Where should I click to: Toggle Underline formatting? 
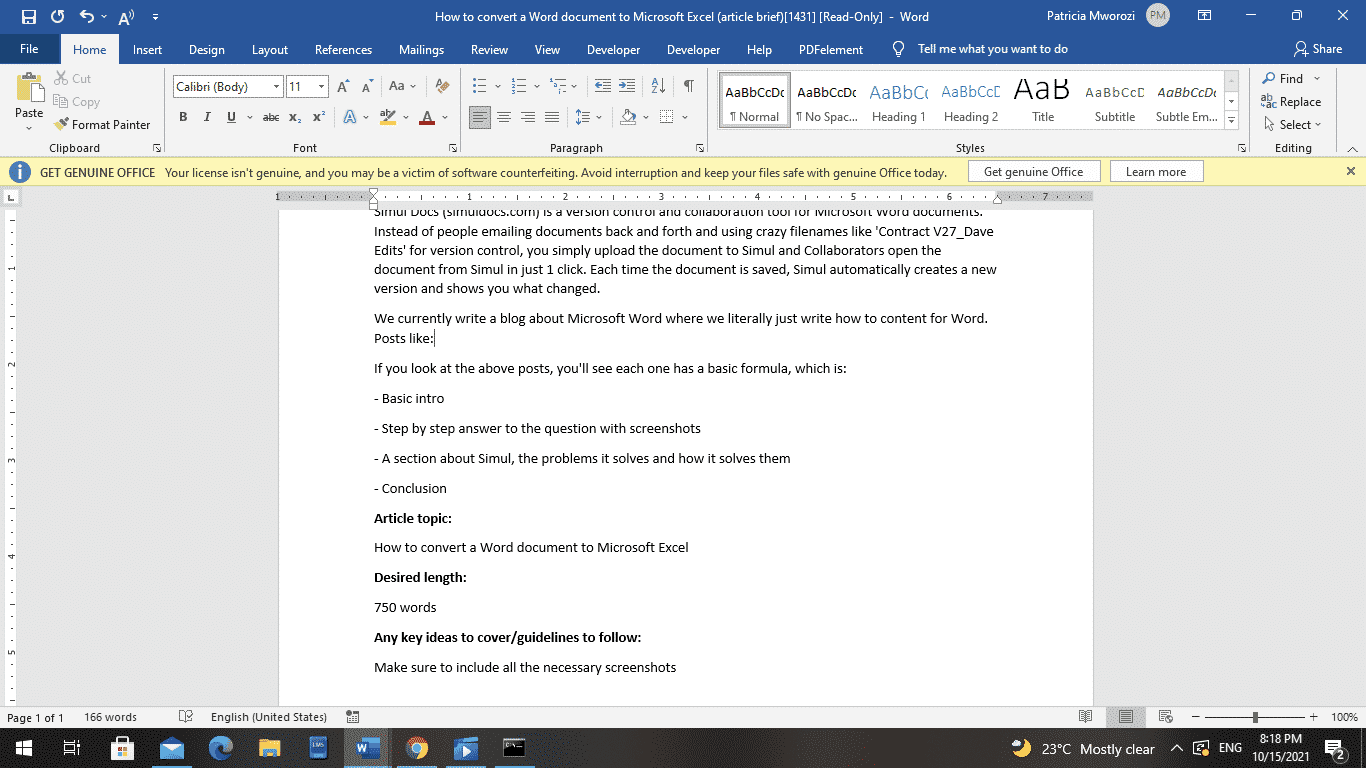[x=231, y=117]
